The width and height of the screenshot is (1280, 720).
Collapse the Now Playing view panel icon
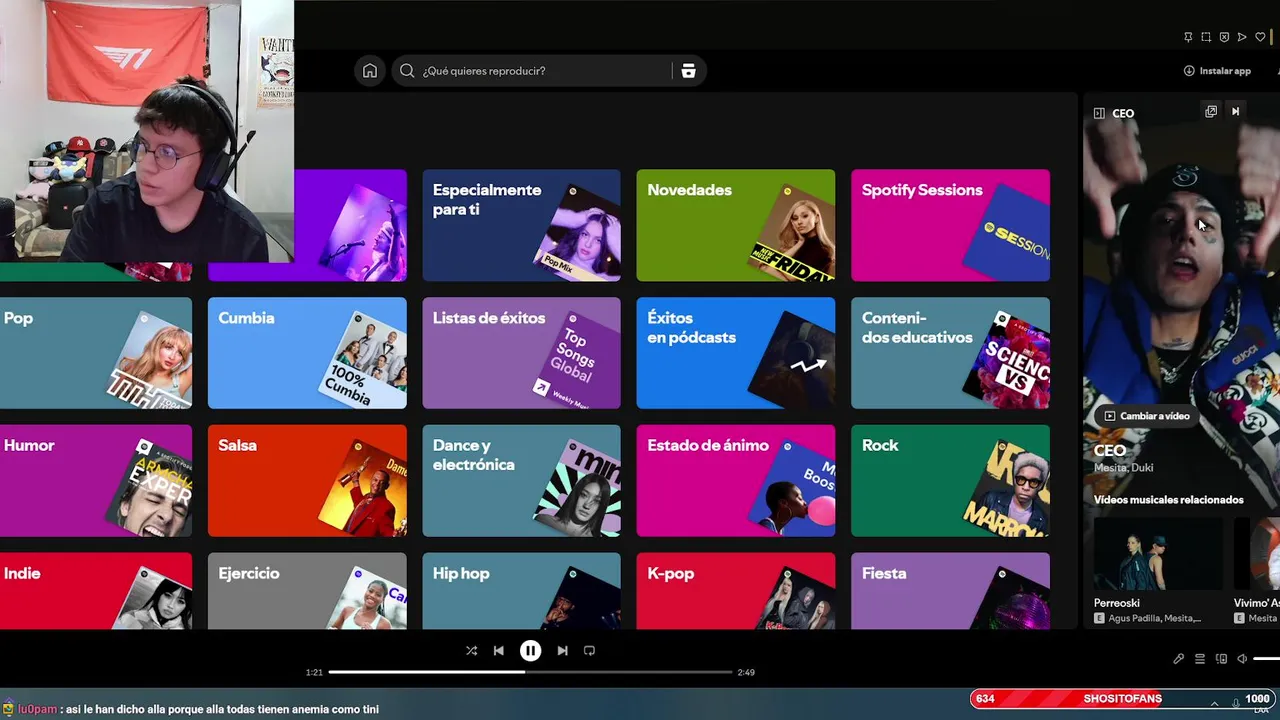point(1099,113)
